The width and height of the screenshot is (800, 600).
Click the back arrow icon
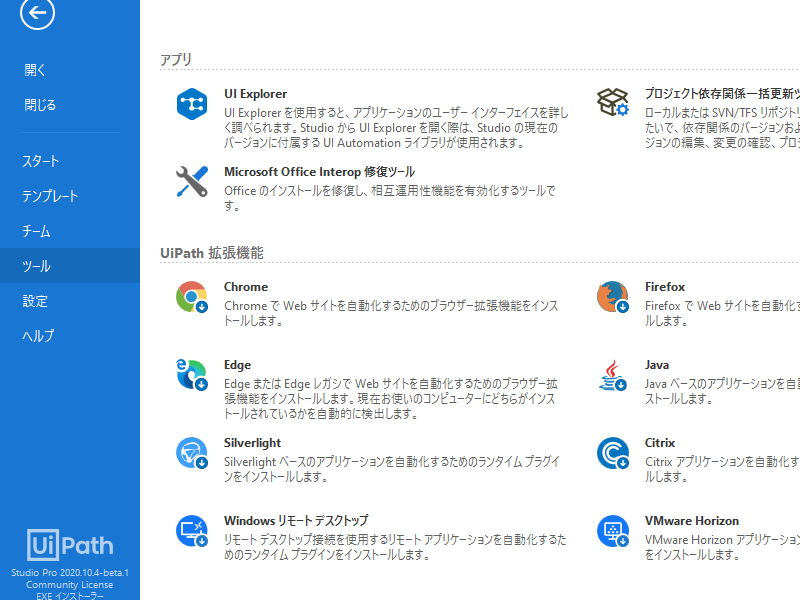37,12
